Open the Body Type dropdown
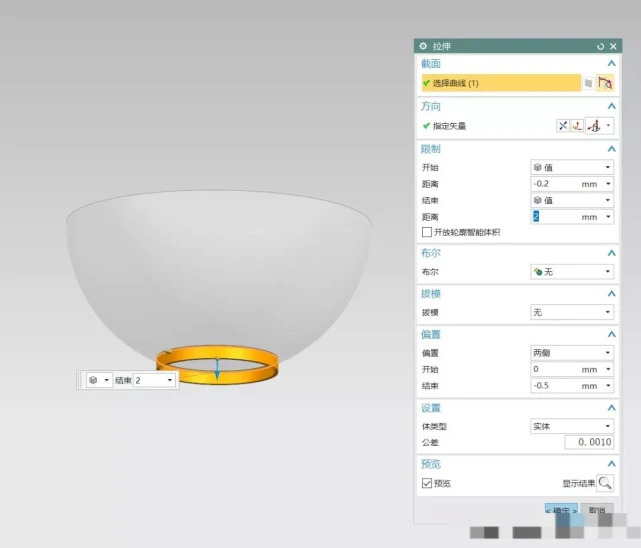This screenshot has height=548, width=641. [x=572, y=426]
